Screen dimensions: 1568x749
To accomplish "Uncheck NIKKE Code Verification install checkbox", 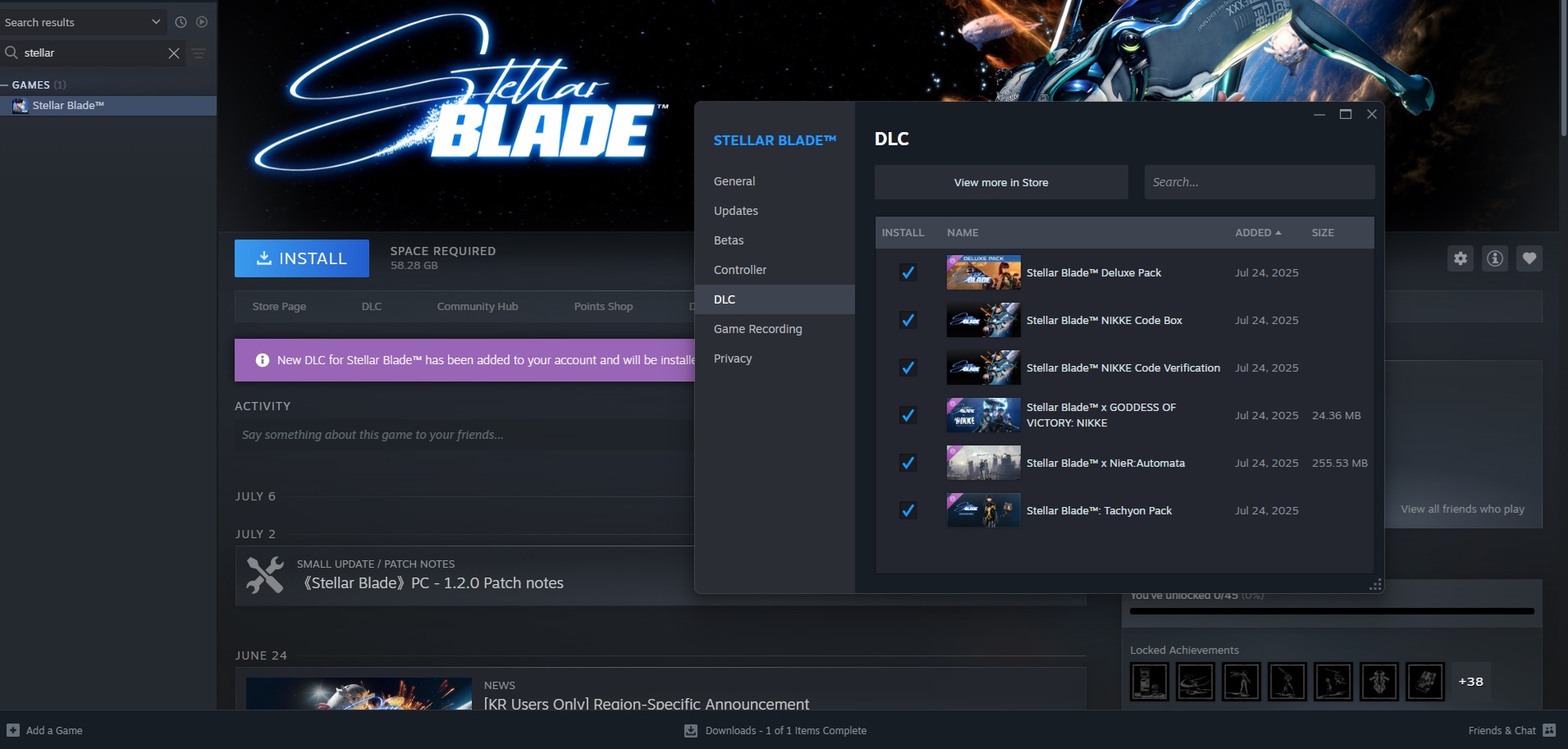I will tap(908, 368).
